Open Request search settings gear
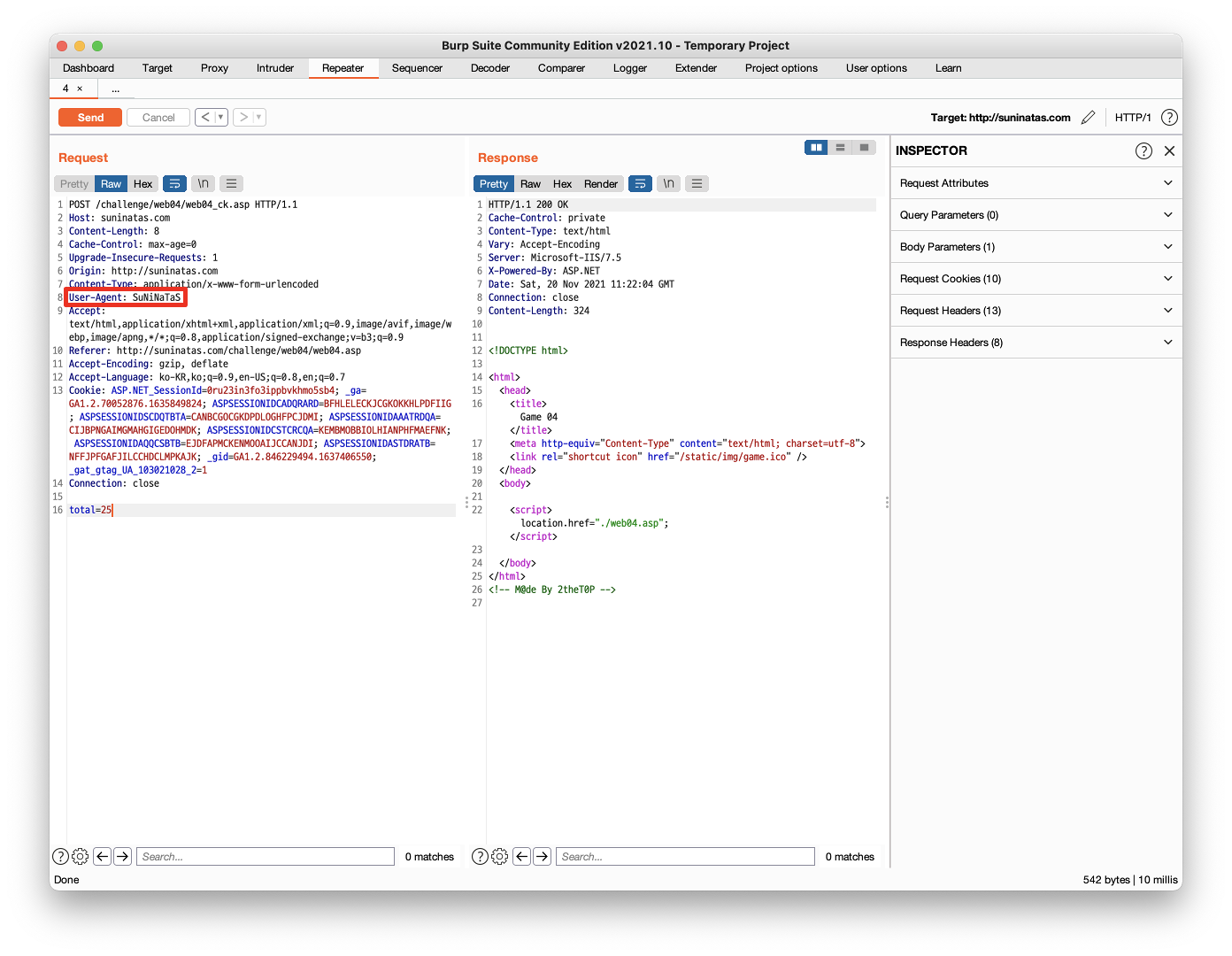Screen dimensions: 1232x956 80,856
